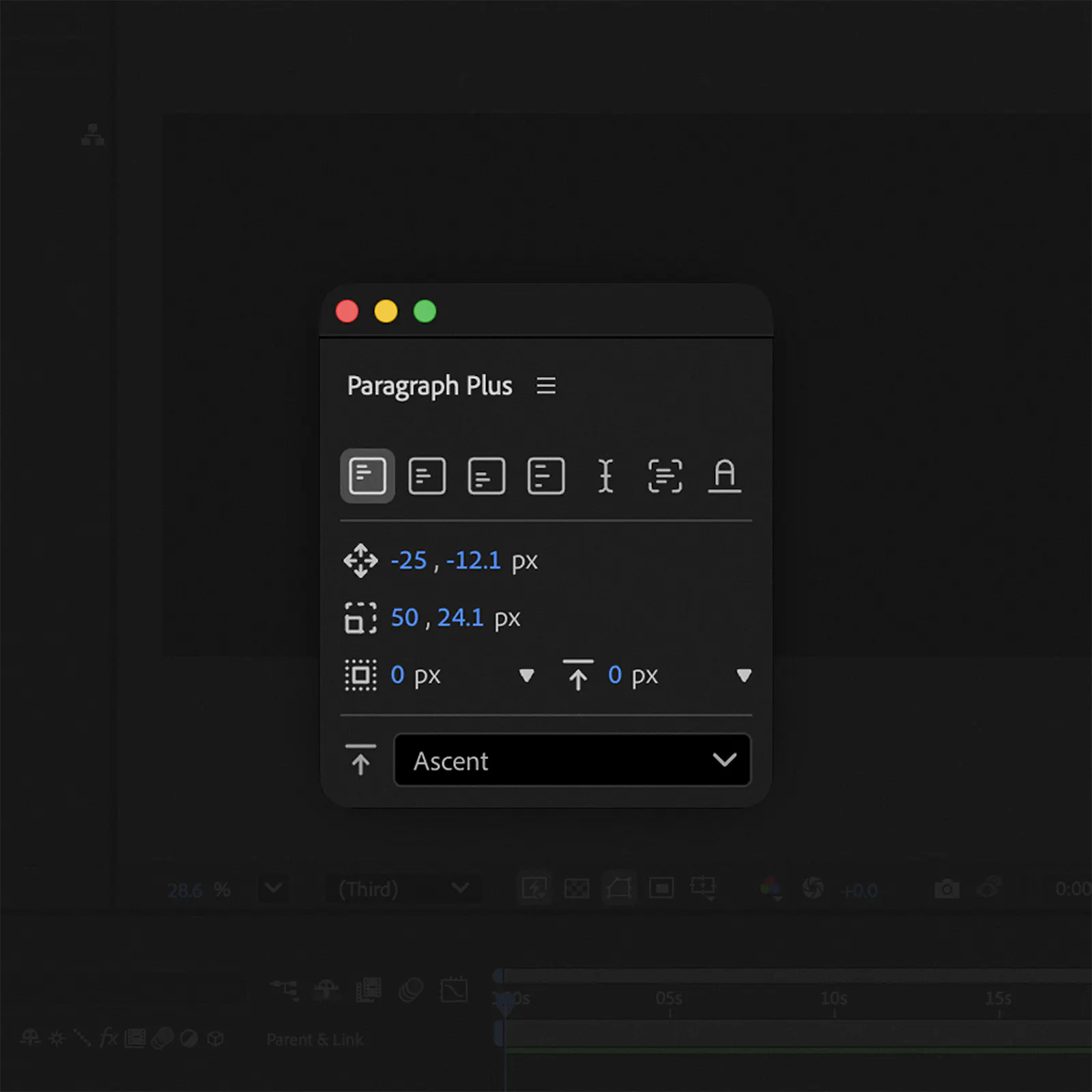Select the bottom vertical text alignment icon
Screen dimensions: 1092x1092
[x=487, y=476]
